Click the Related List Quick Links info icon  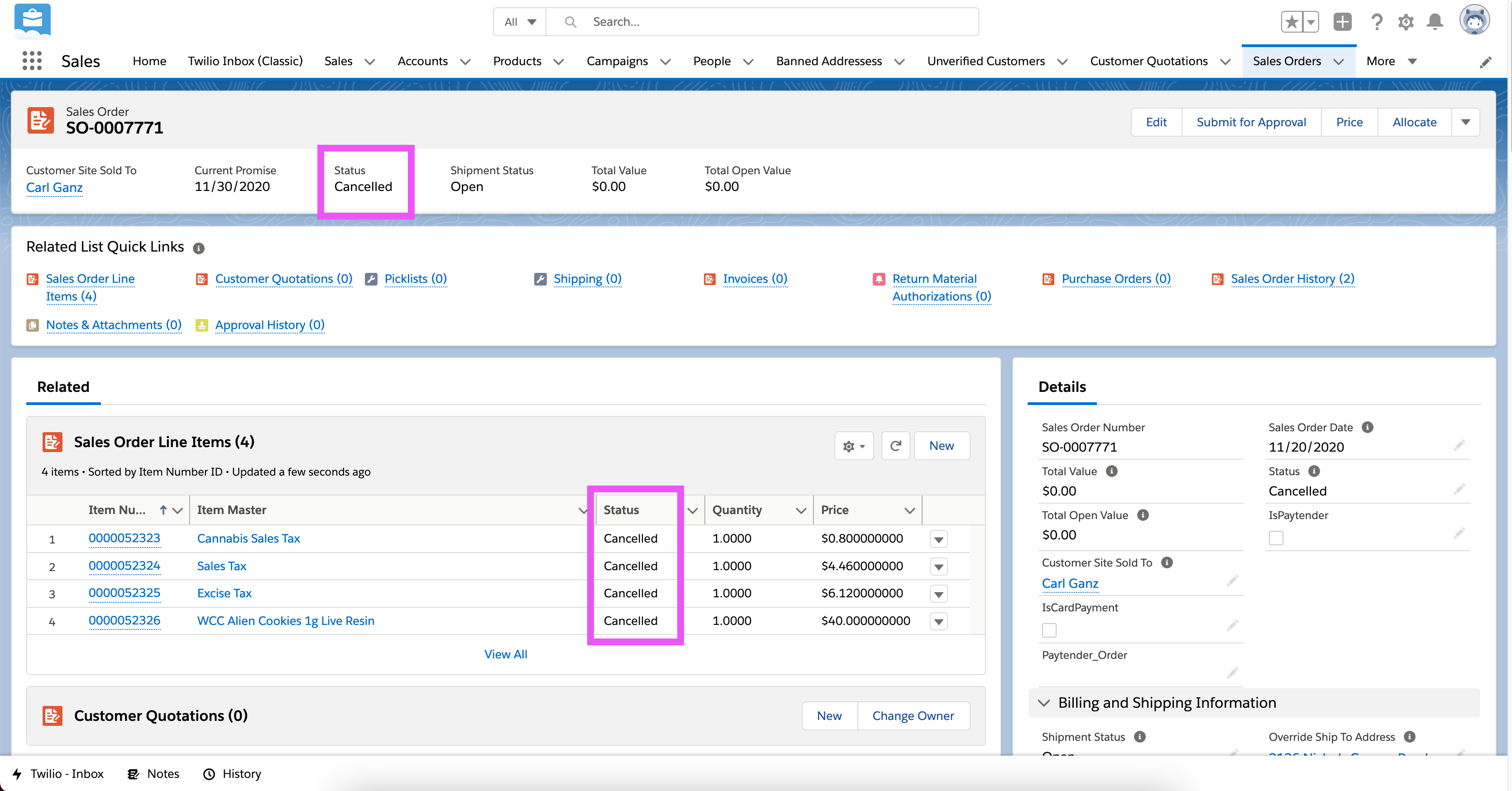(199, 248)
